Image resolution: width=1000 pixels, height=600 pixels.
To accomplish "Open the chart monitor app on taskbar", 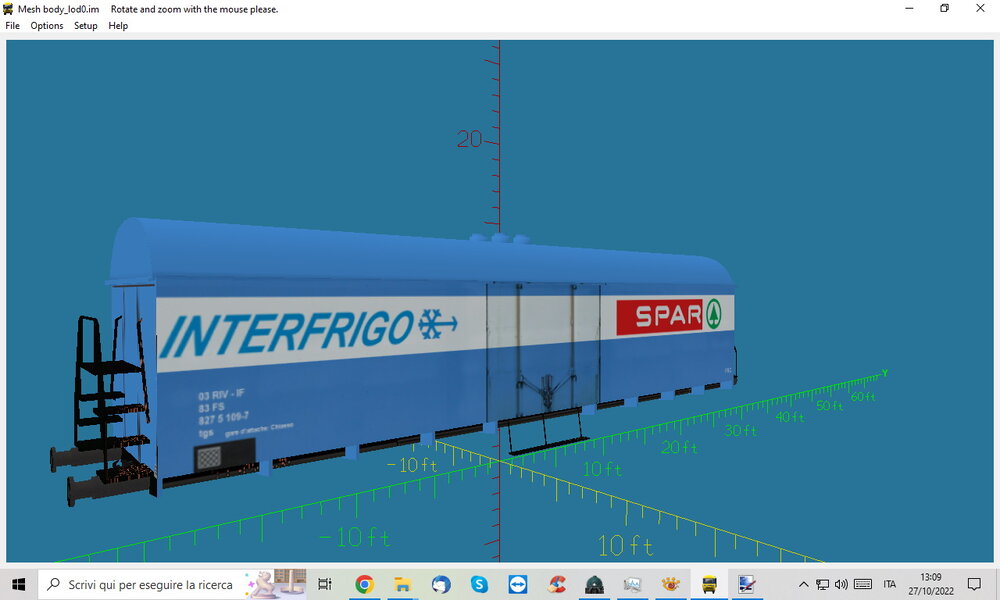I will [633, 584].
